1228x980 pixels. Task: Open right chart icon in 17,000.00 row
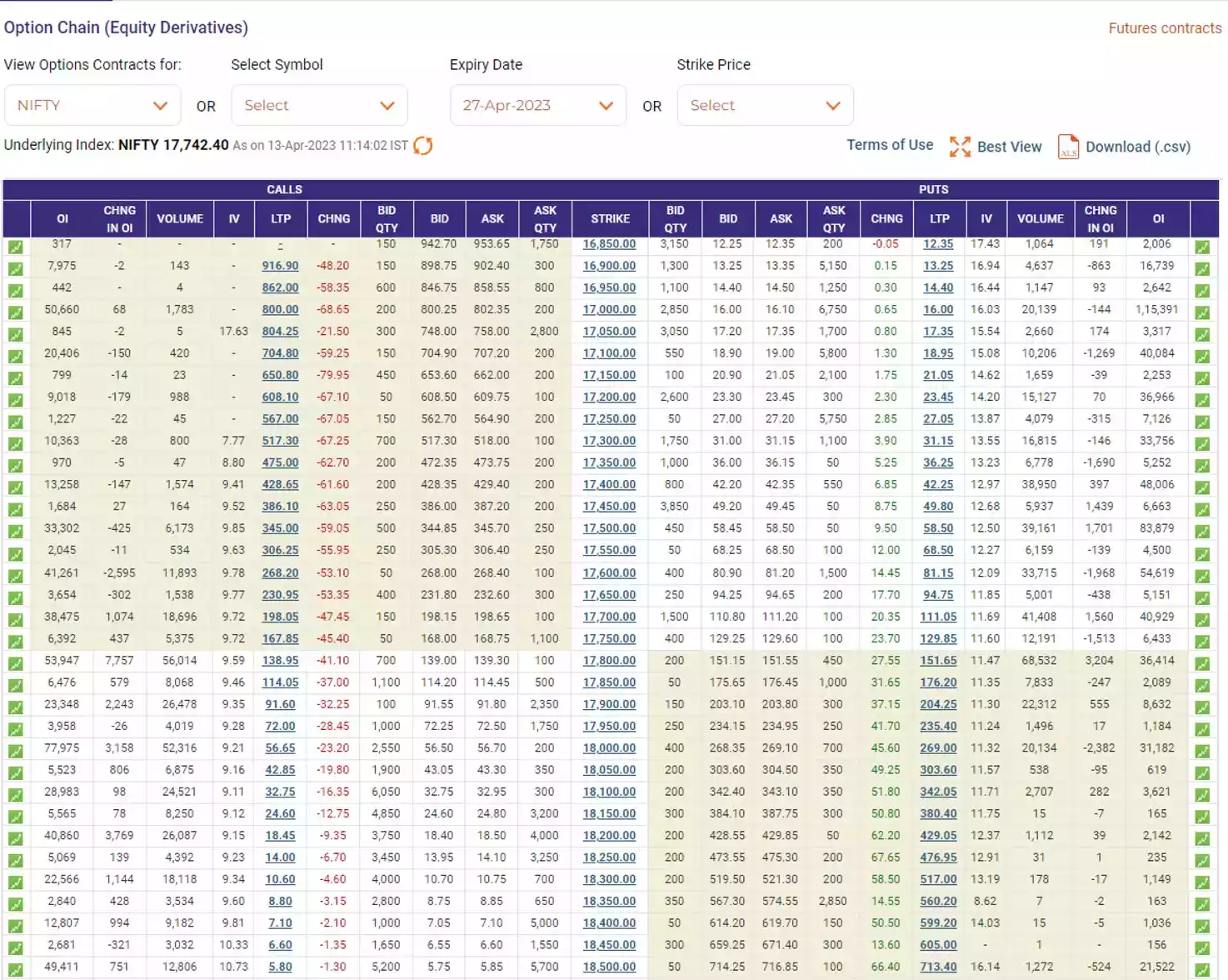(x=1202, y=312)
